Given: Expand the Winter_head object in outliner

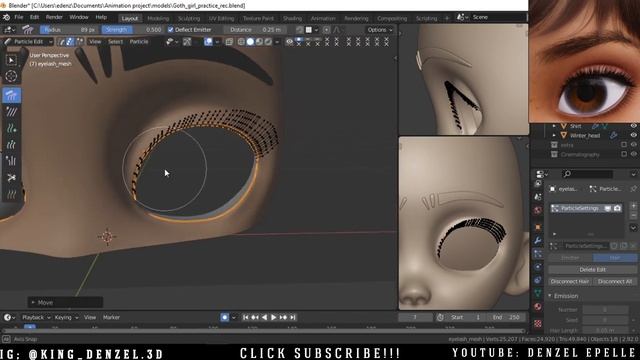Looking at the screenshot, I should click(554, 135).
